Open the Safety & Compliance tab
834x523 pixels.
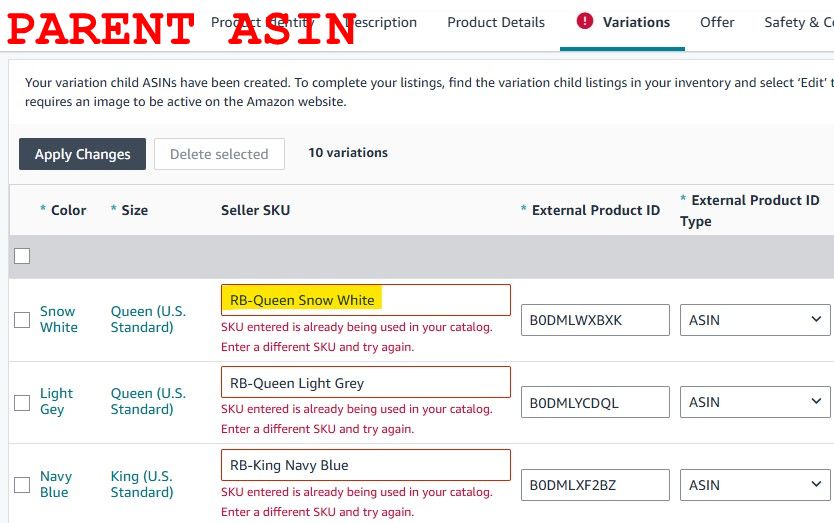pyautogui.click(x=799, y=22)
